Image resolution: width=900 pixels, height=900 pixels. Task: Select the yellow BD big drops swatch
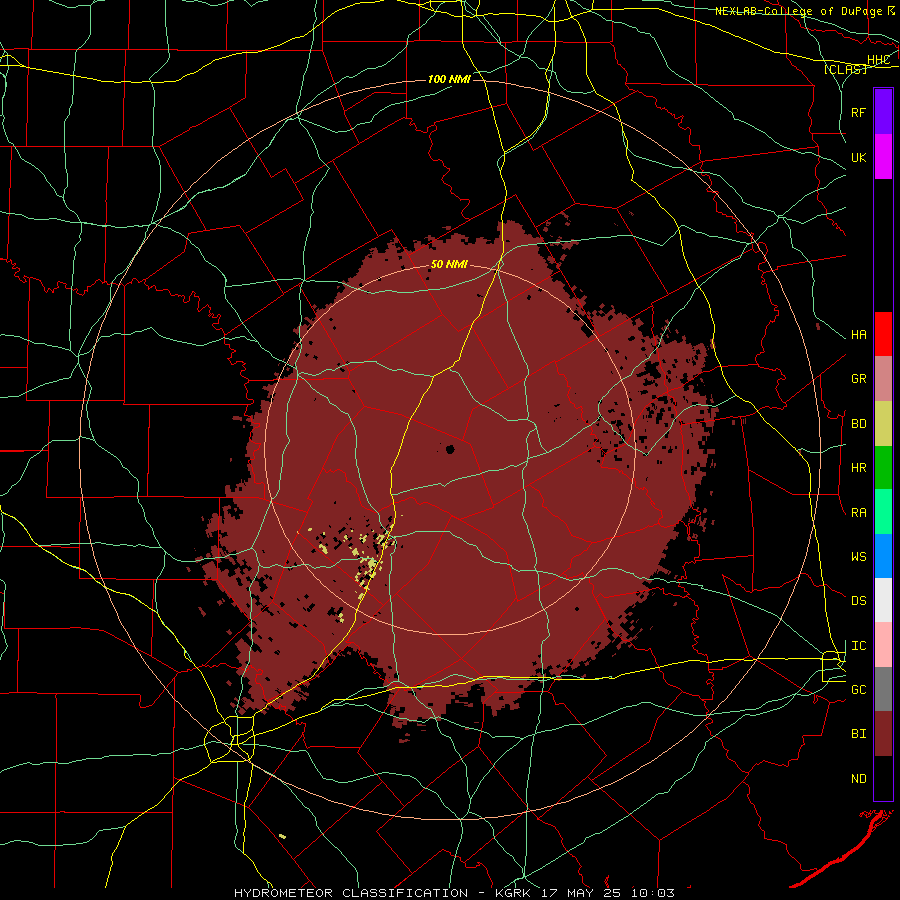click(x=883, y=424)
